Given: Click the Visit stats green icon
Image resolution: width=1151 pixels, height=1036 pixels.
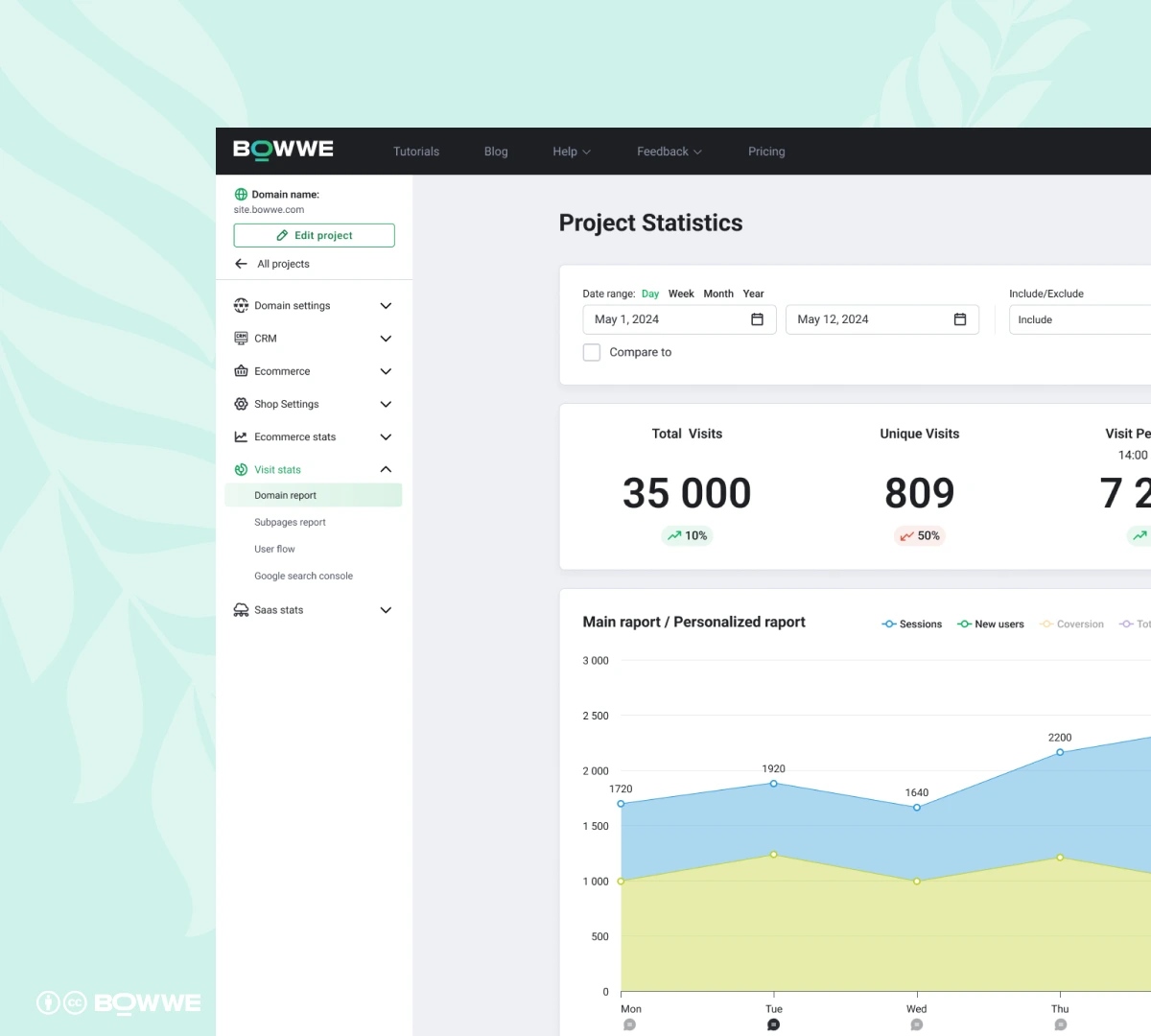Looking at the screenshot, I should tap(241, 469).
